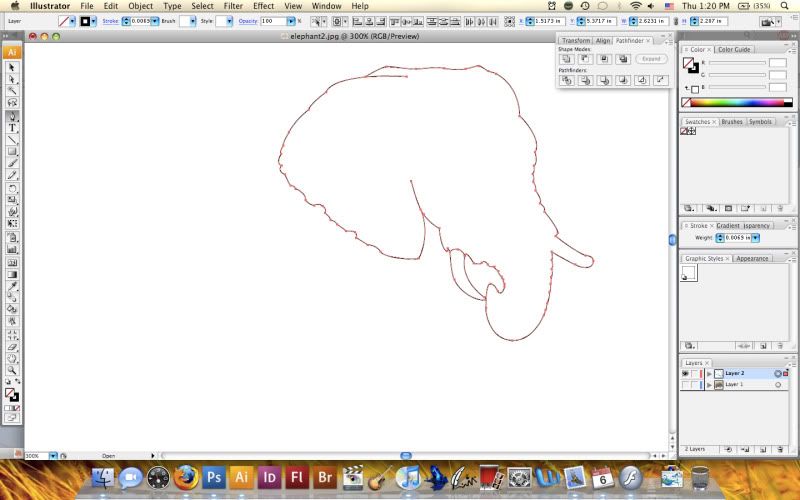Screen dimensions: 800x500
Task: Pick the Magic Wand tool
Action: pyautogui.click(x=12, y=91)
